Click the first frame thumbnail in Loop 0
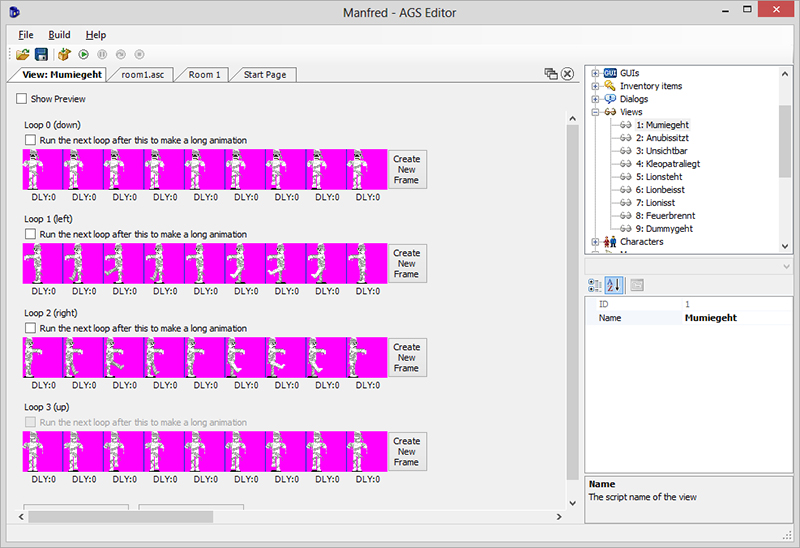Screen dimensions: 800x548 [x=42, y=170]
